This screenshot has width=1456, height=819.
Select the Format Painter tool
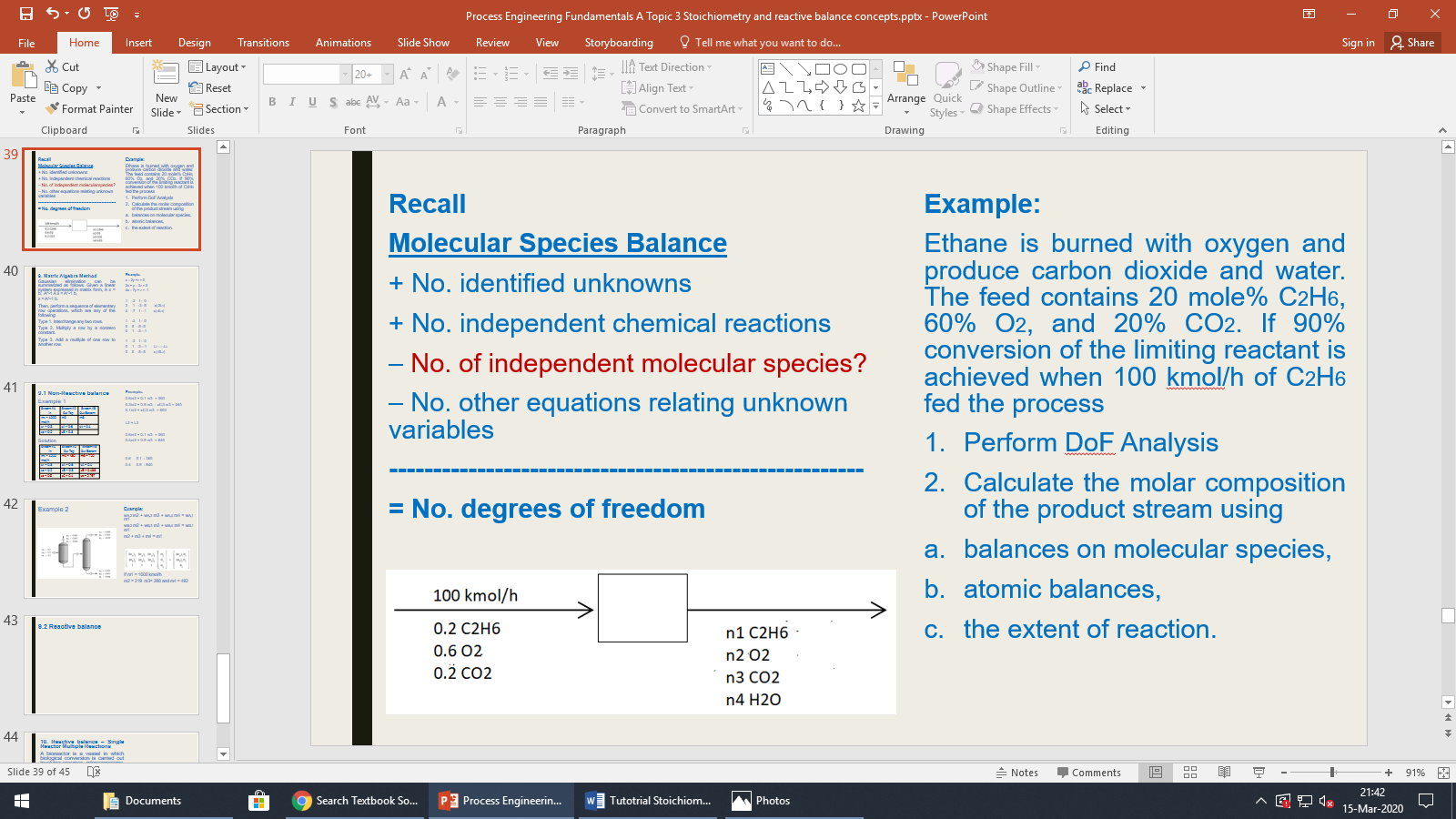click(x=89, y=108)
